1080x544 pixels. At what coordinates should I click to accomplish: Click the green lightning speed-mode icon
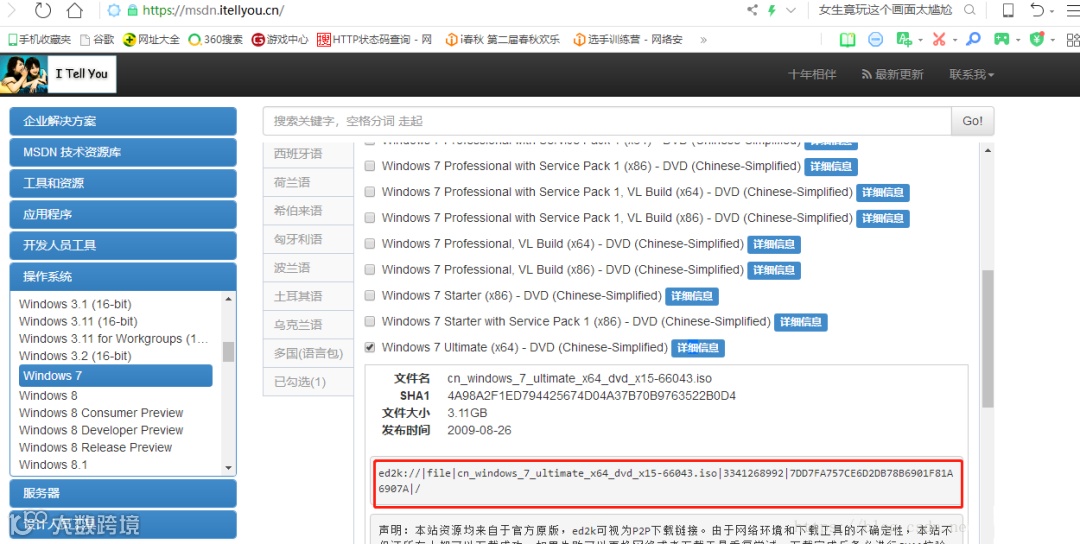pos(772,10)
